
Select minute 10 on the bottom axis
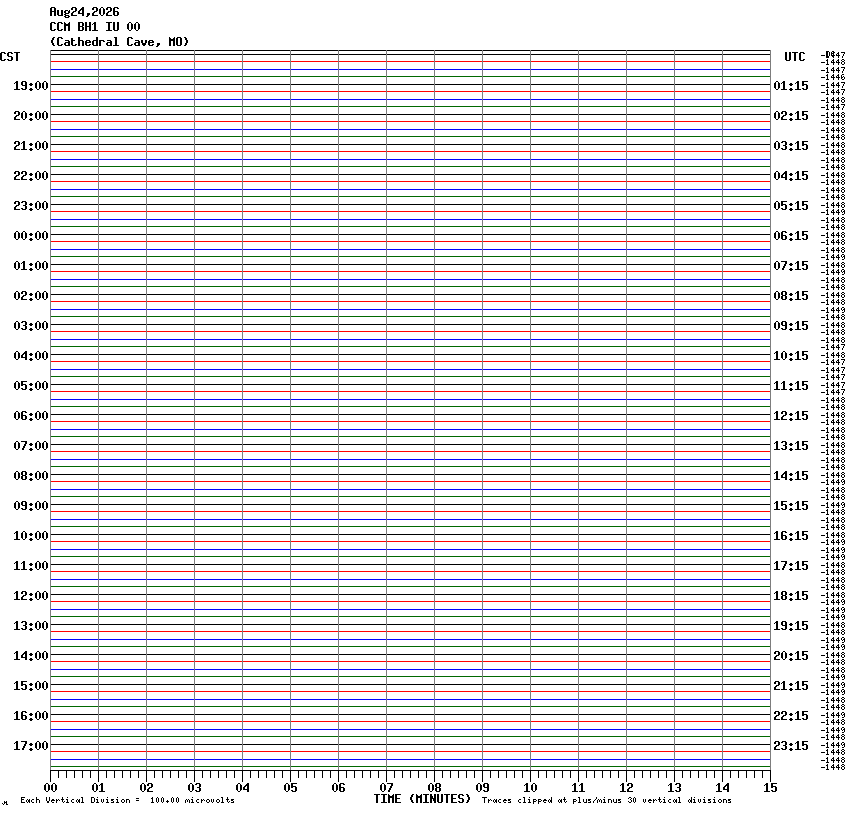click(x=530, y=787)
